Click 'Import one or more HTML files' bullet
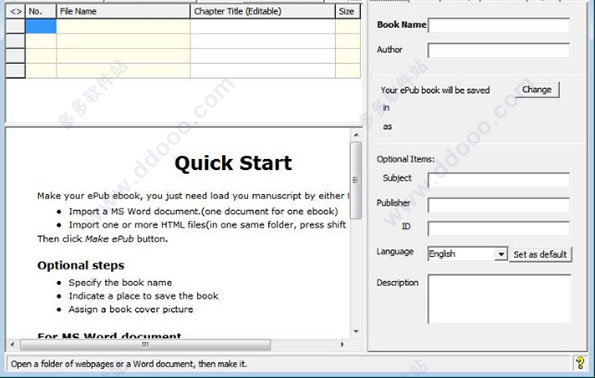This screenshot has height=378, width=595. click(x=207, y=225)
